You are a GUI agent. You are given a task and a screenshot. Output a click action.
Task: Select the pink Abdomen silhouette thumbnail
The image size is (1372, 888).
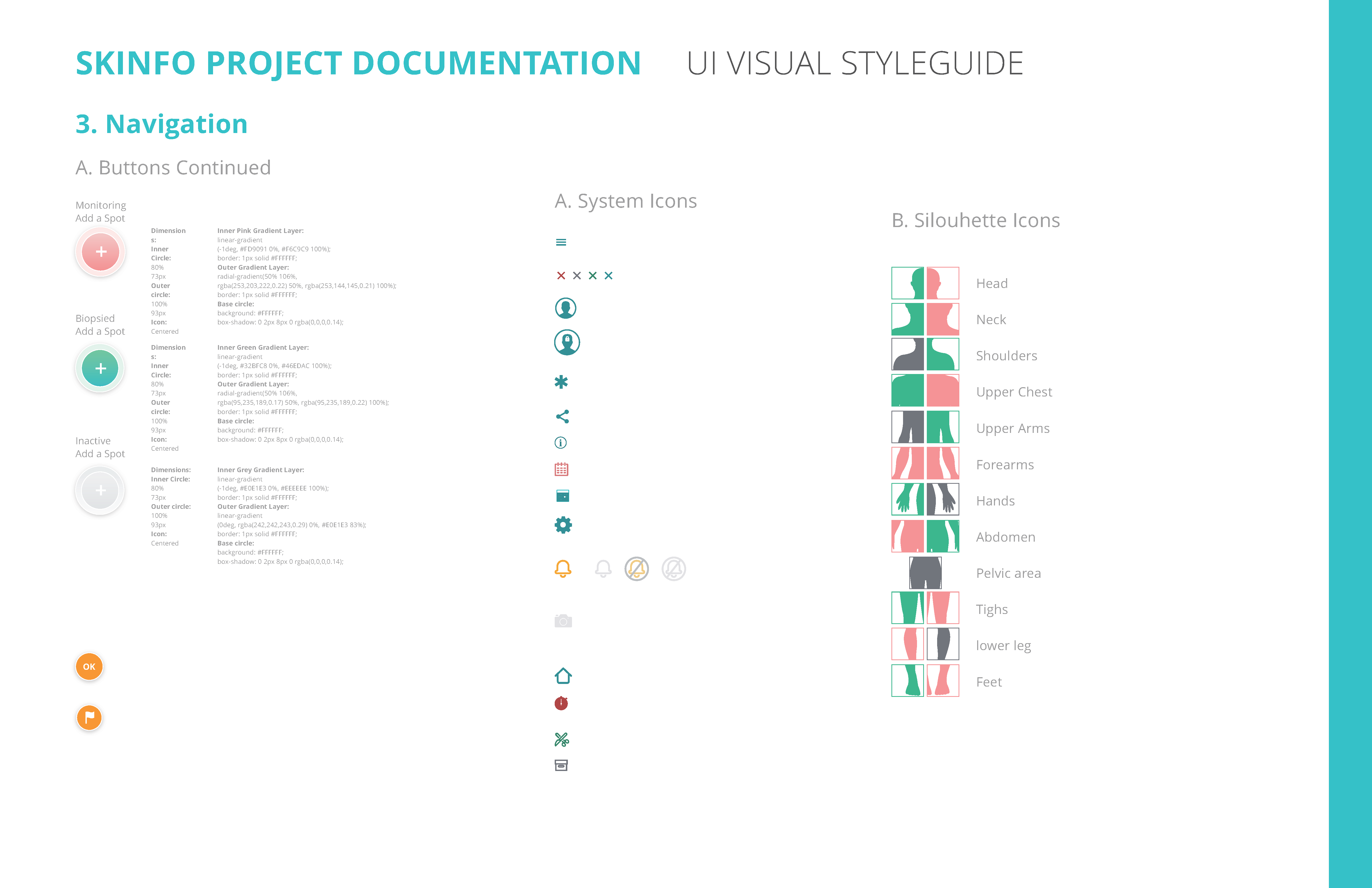tap(908, 536)
